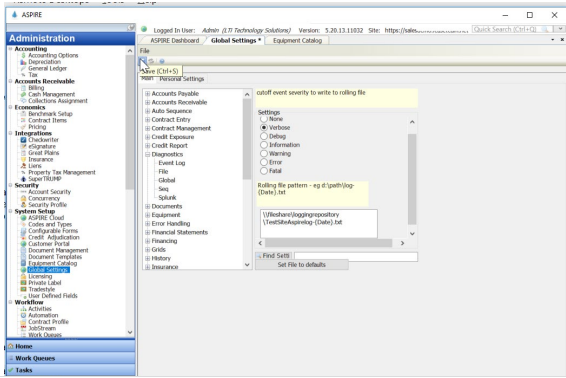Open General Ledger in the sidebar

pos(47,68)
